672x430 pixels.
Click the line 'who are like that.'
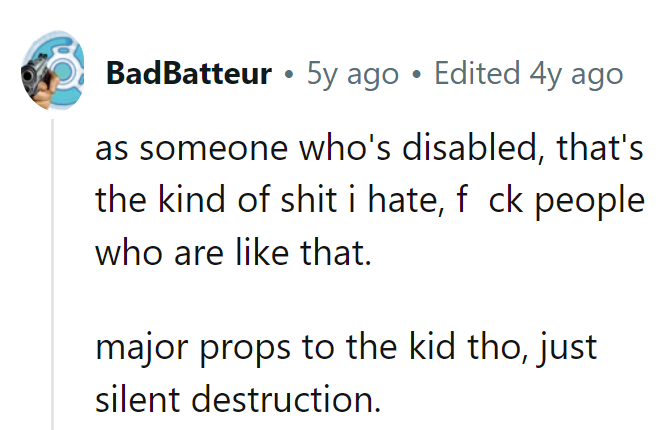click(233, 253)
